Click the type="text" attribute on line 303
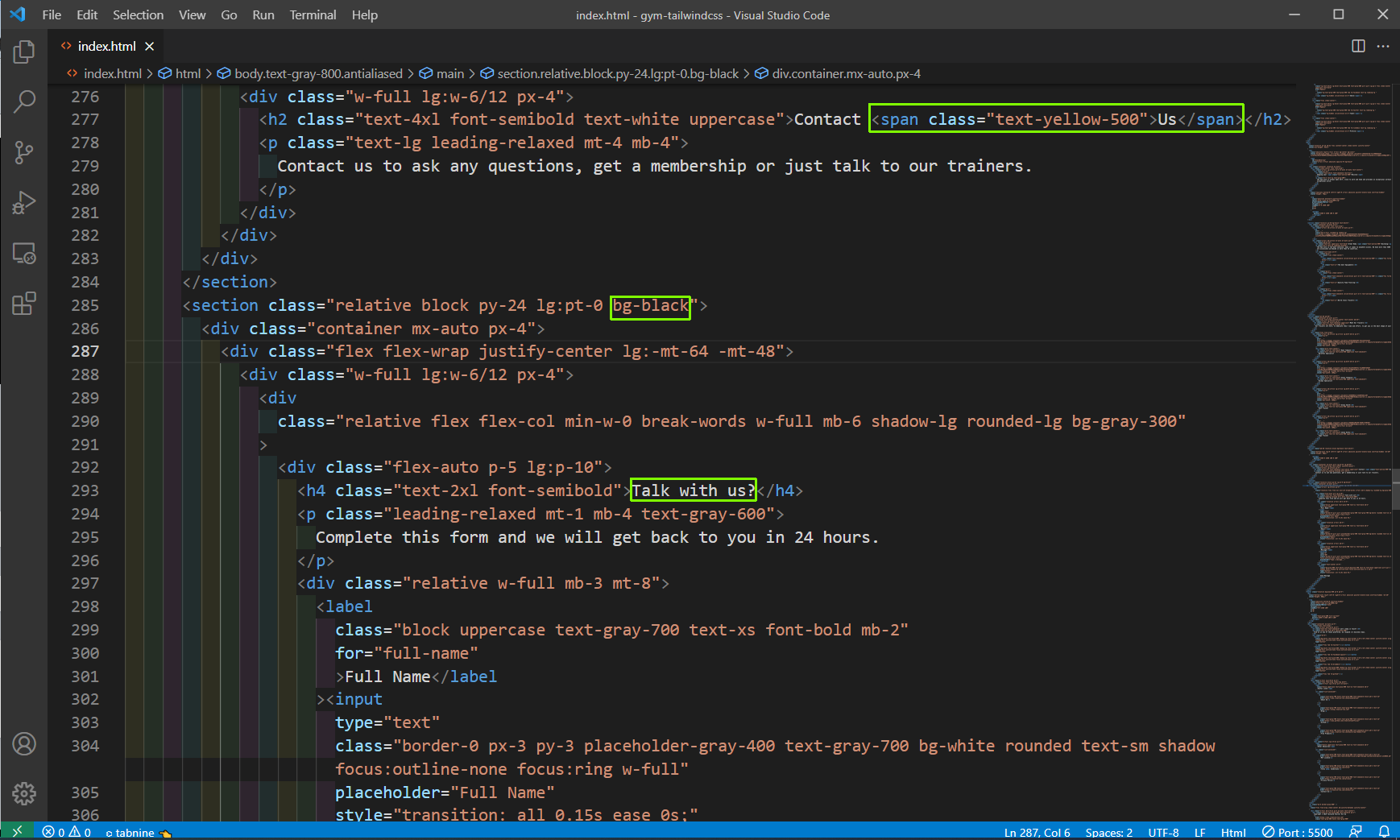The height and width of the screenshot is (840, 1400). click(387, 722)
